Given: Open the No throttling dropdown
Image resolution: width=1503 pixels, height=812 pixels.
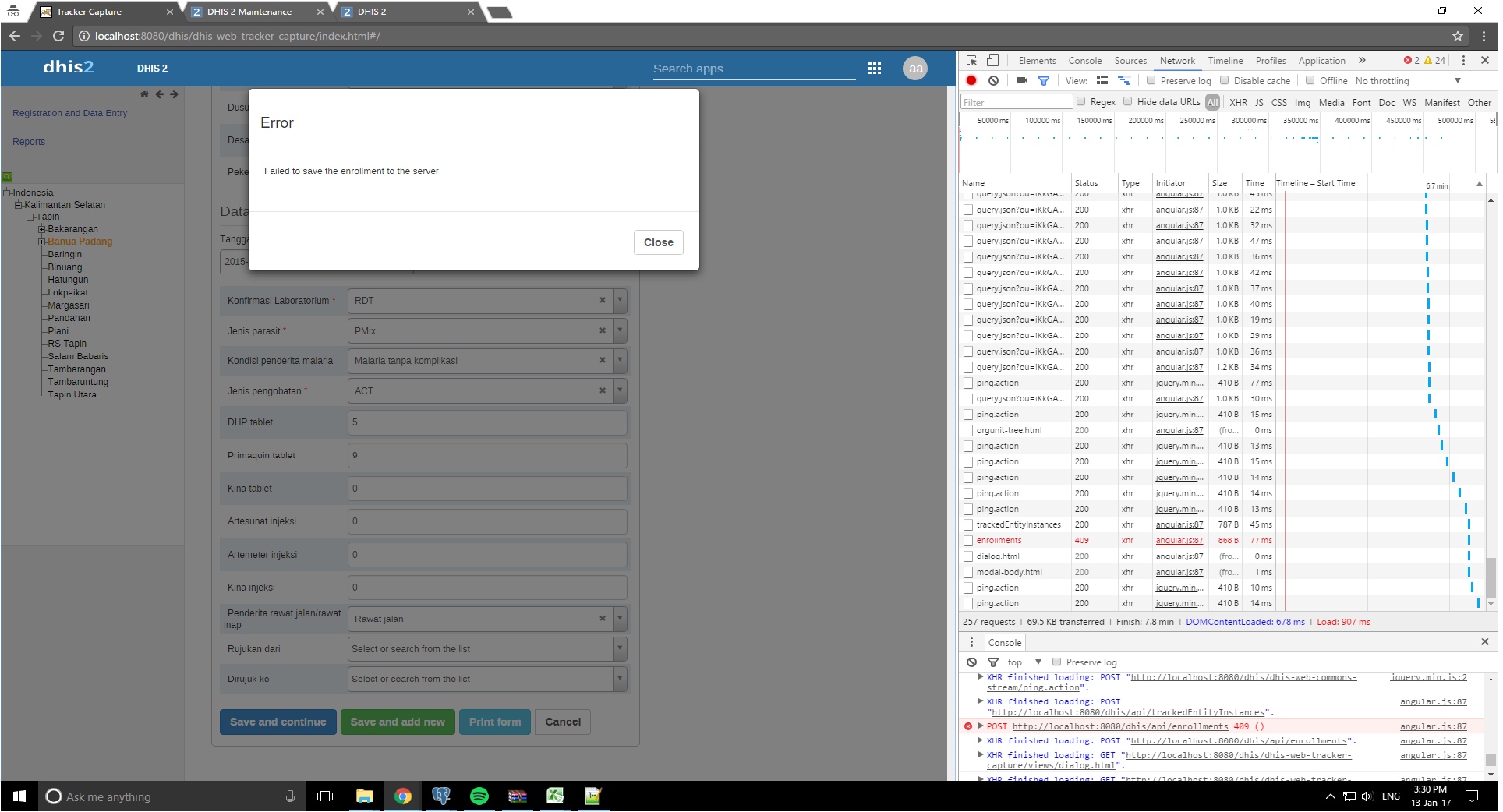Looking at the screenshot, I should point(1407,81).
